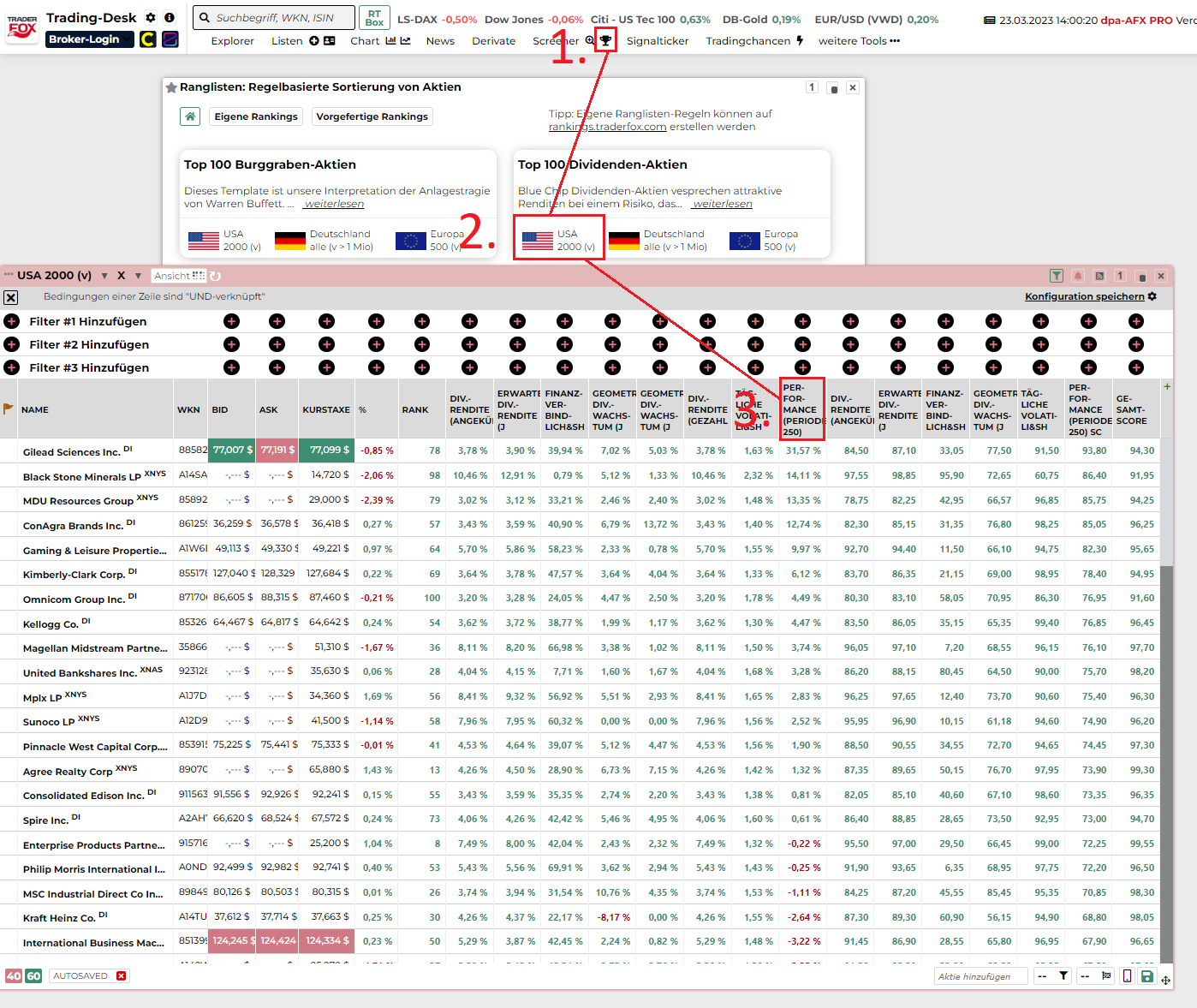Click the gear next to Konfiguration speichern
The image size is (1197, 1008).
tap(1152, 296)
